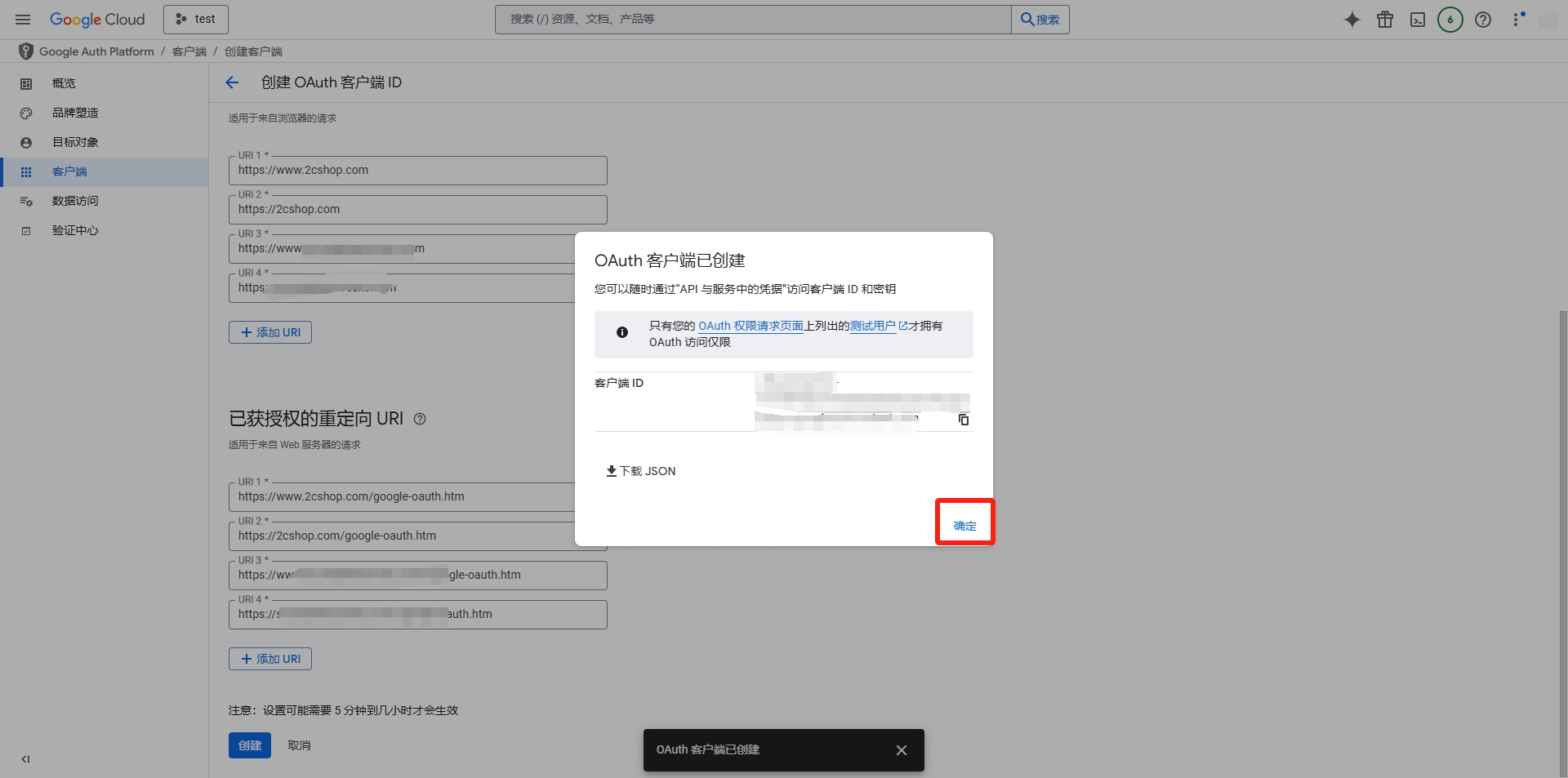This screenshot has width=1568, height=778.
Task: Open the test project selector
Action: click(x=196, y=20)
